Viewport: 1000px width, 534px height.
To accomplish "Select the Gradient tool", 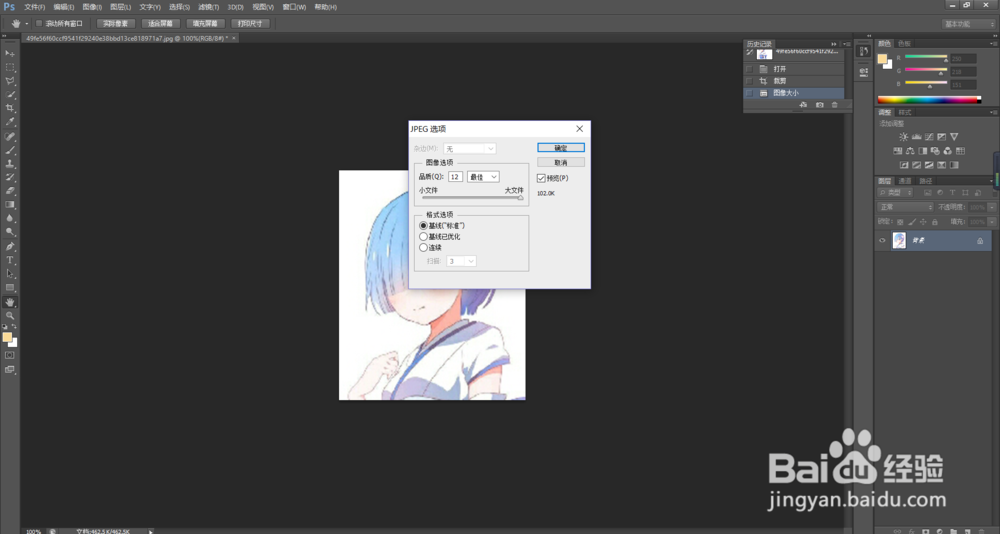I will (x=10, y=205).
